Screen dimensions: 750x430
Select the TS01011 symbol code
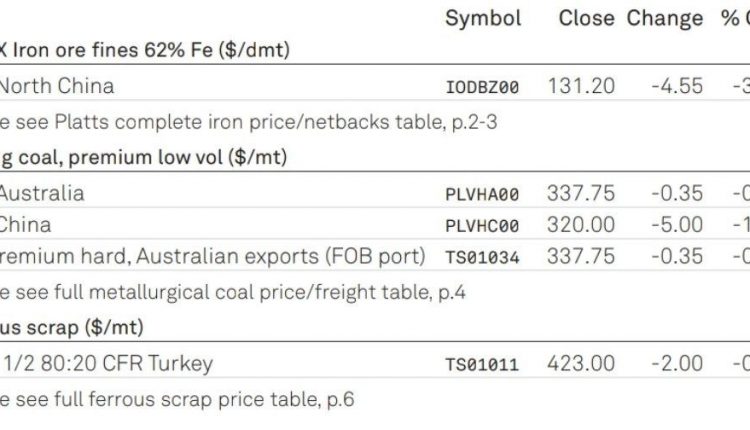pos(482,364)
